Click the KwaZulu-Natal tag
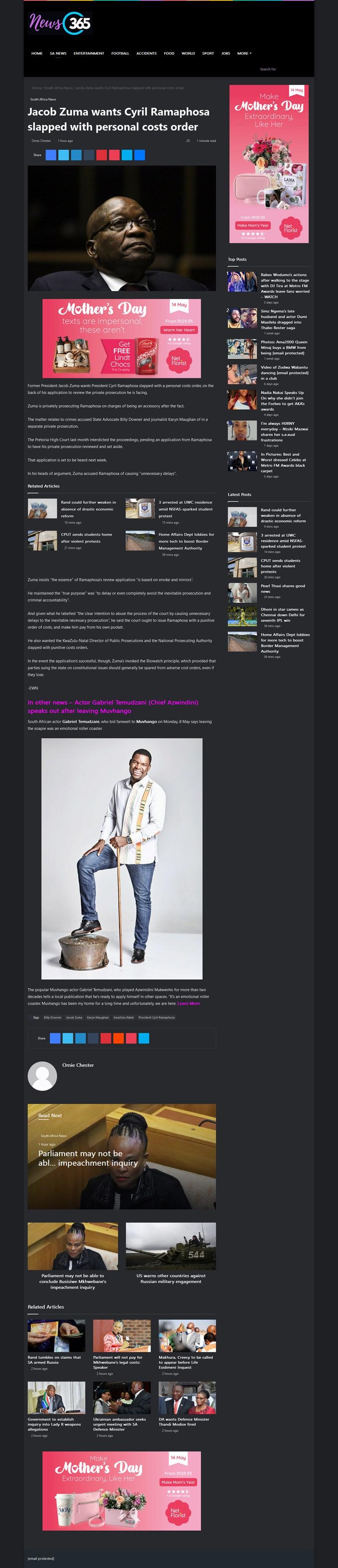Image resolution: width=338 pixels, height=1568 pixels. click(x=124, y=1017)
